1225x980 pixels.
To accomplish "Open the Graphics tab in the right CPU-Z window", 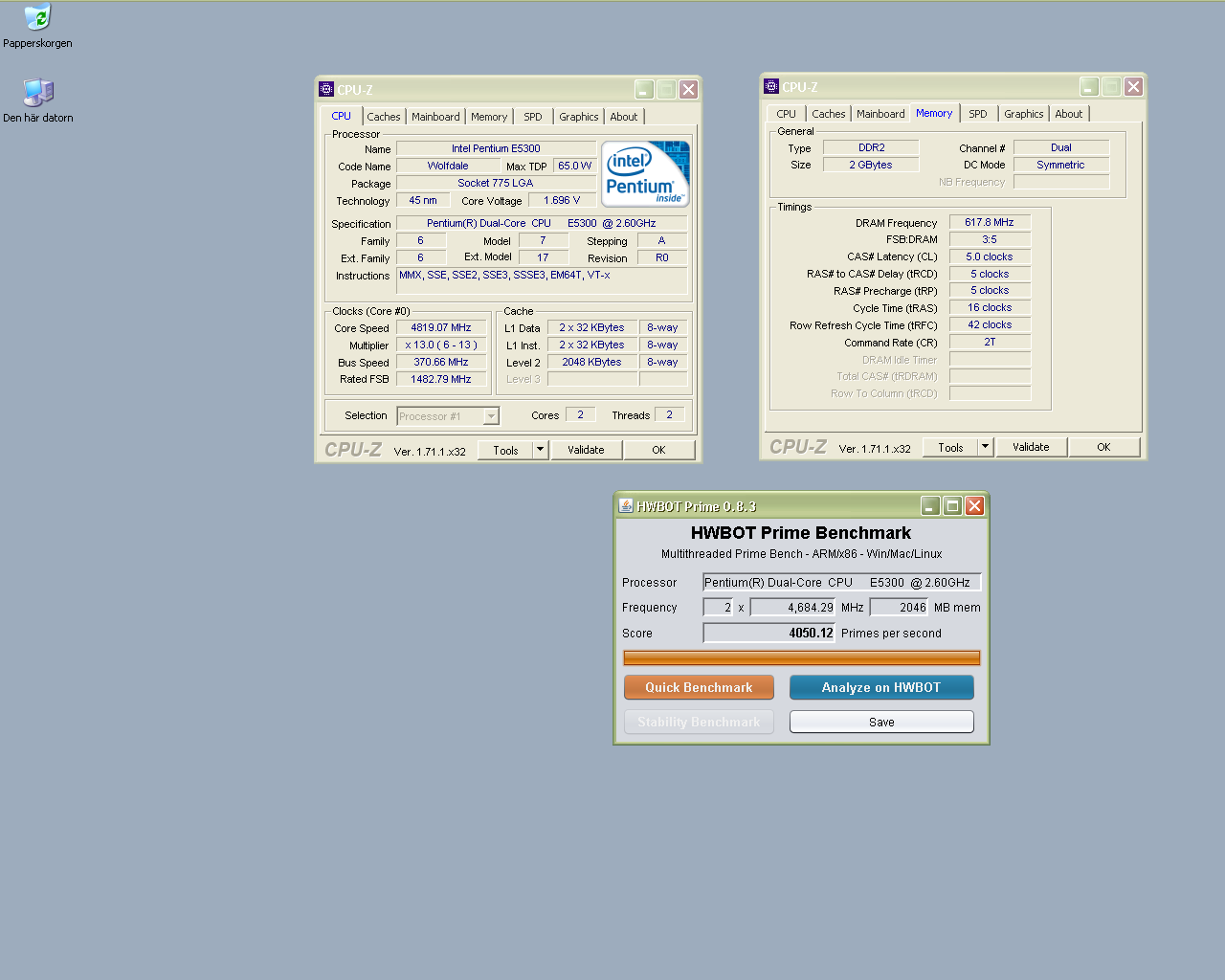I will pyautogui.click(x=1024, y=114).
